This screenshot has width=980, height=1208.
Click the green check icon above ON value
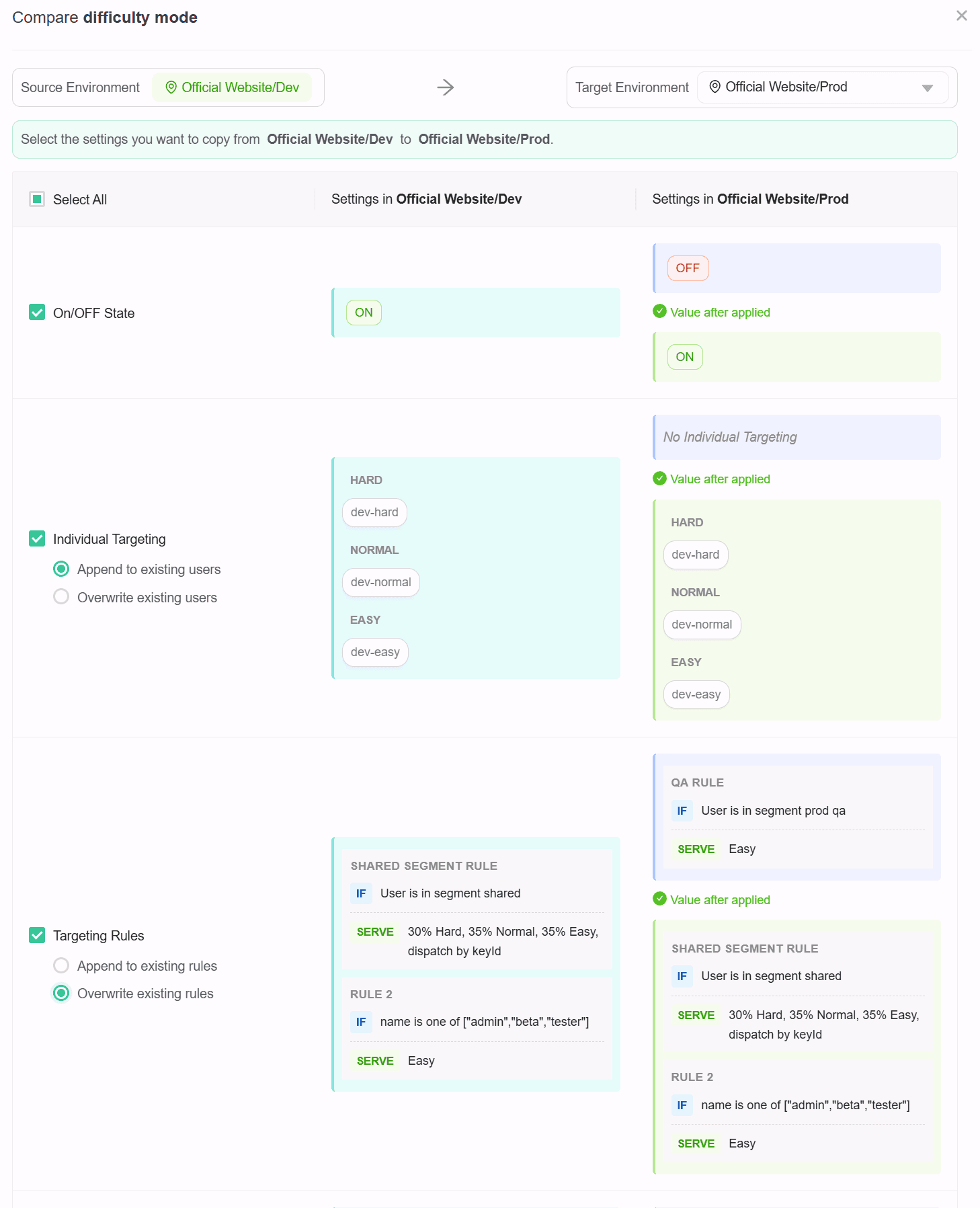point(659,311)
